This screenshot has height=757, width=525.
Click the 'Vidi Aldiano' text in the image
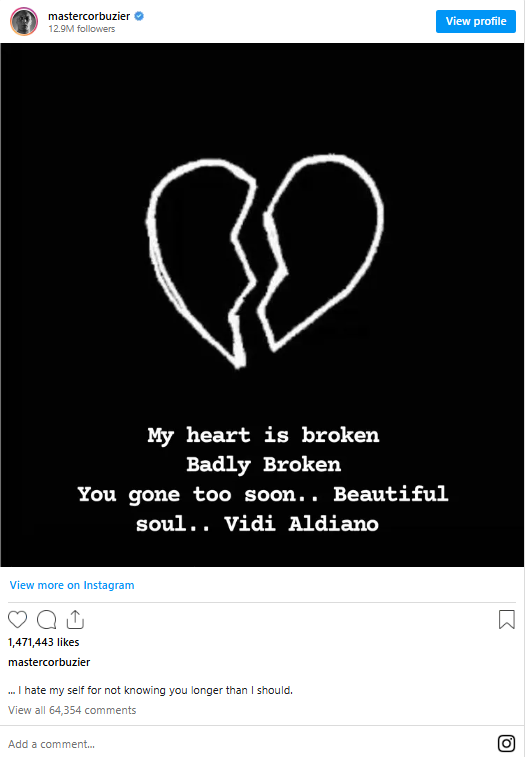click(301, 524)
